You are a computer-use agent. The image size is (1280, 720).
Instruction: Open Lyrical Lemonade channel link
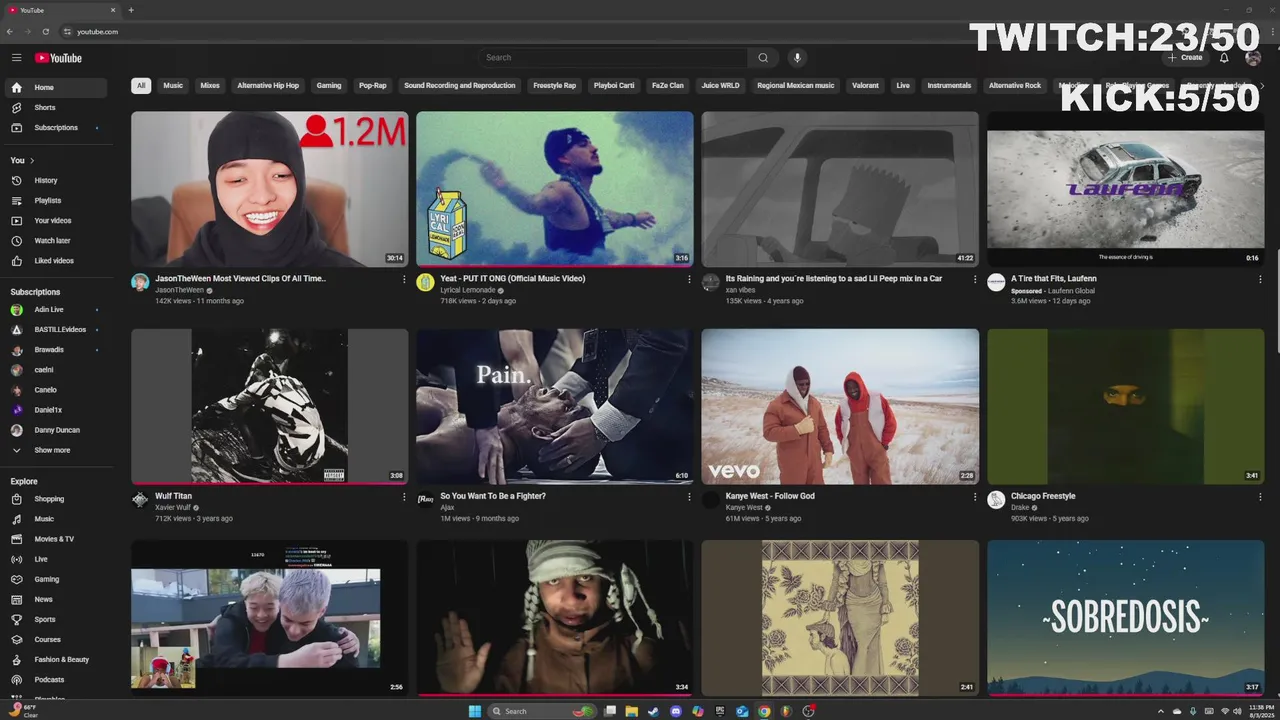pyautogui.click(x=469, y=290)
